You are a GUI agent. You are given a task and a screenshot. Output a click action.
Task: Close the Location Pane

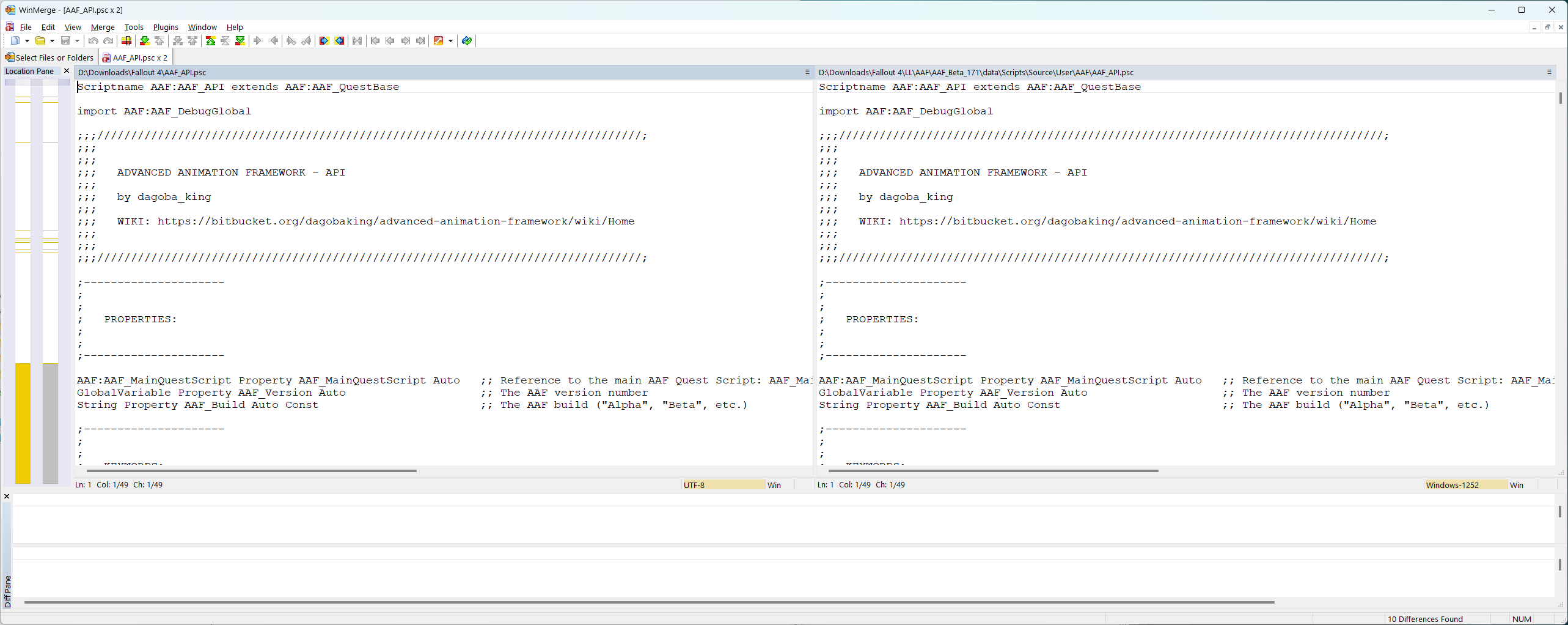(66, 71)
